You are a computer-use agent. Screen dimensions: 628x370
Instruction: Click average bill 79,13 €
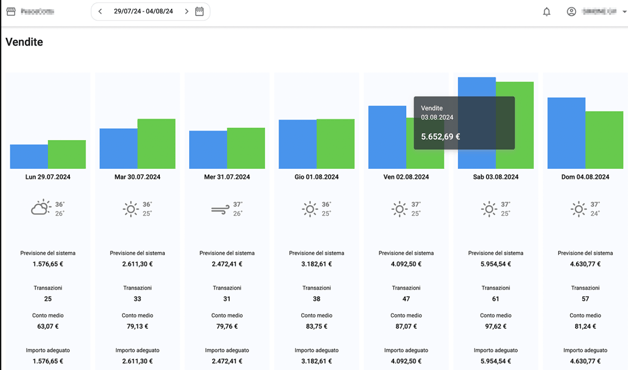137,326
